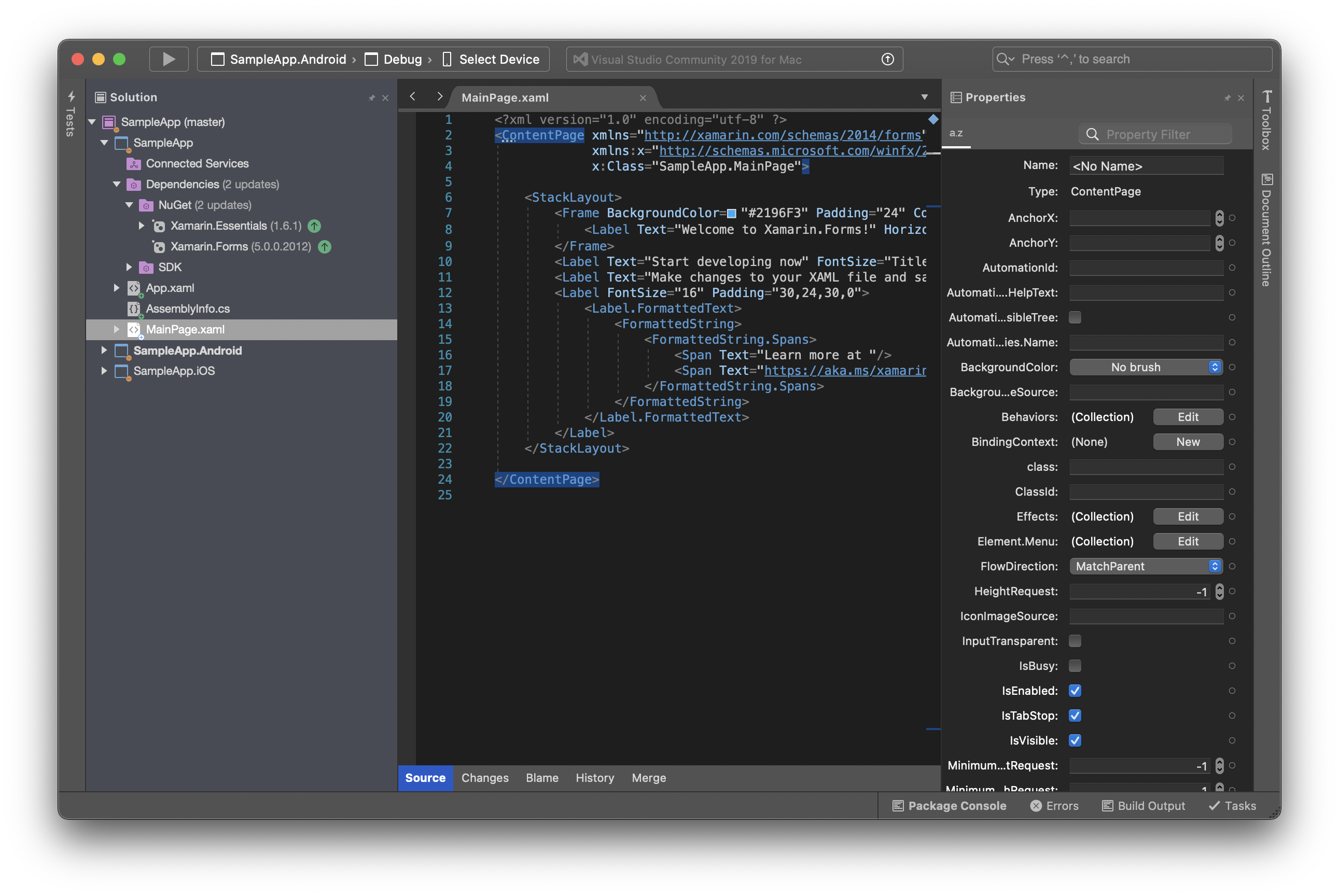Open the Errors pad
This screenshot has width=1339, height=896.
tap(1054, 806)
